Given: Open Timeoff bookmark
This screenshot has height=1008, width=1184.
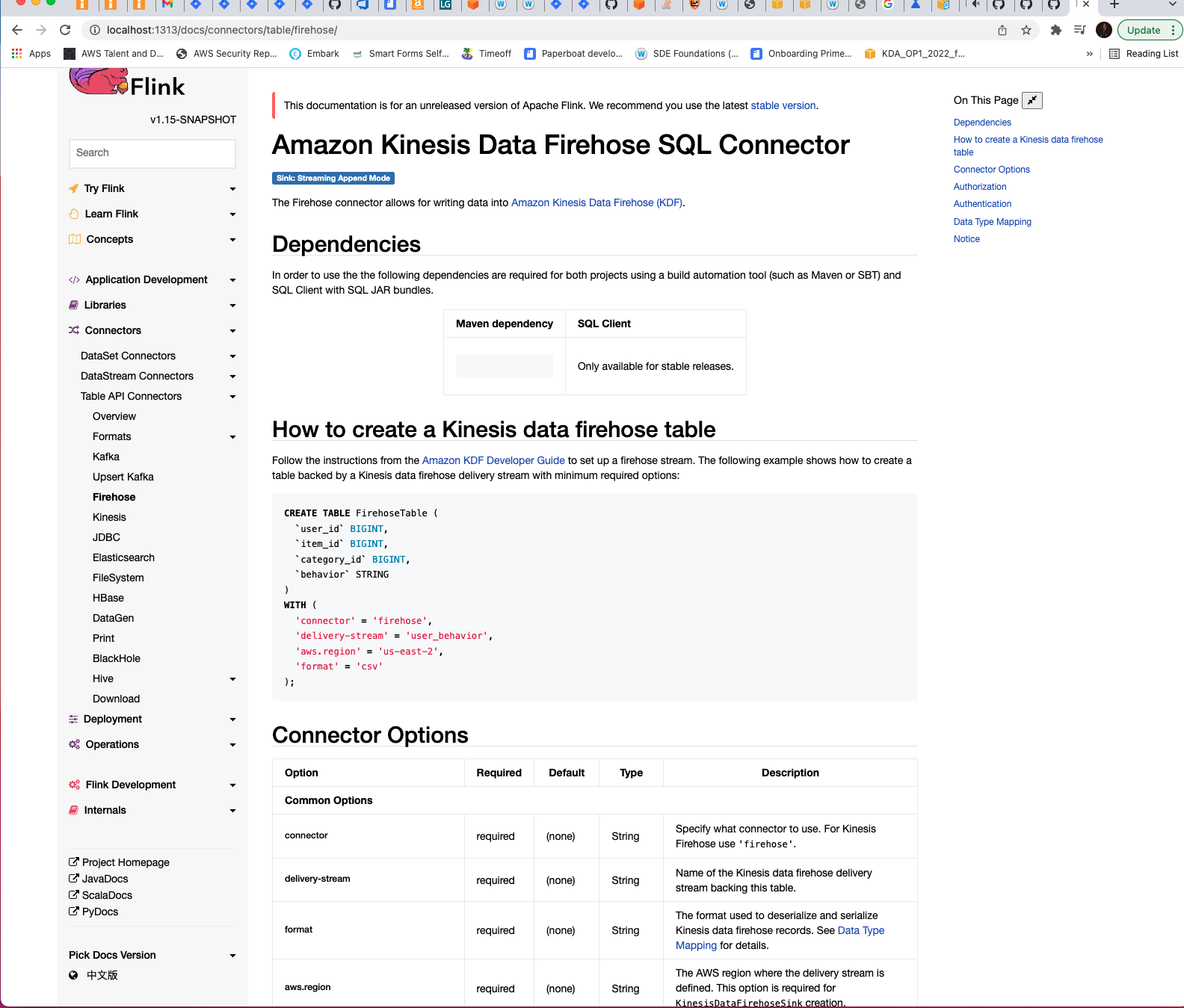Looking at the screenshot, I should (x=487, y=54).
